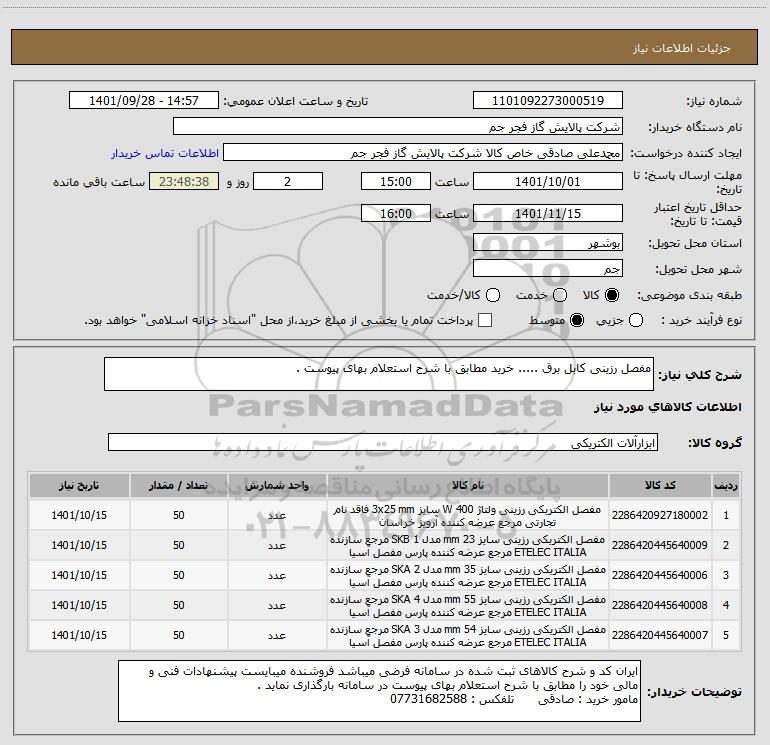The image size is (770, 745).
Task: Open the buyer contact information link
Action: 165,153
